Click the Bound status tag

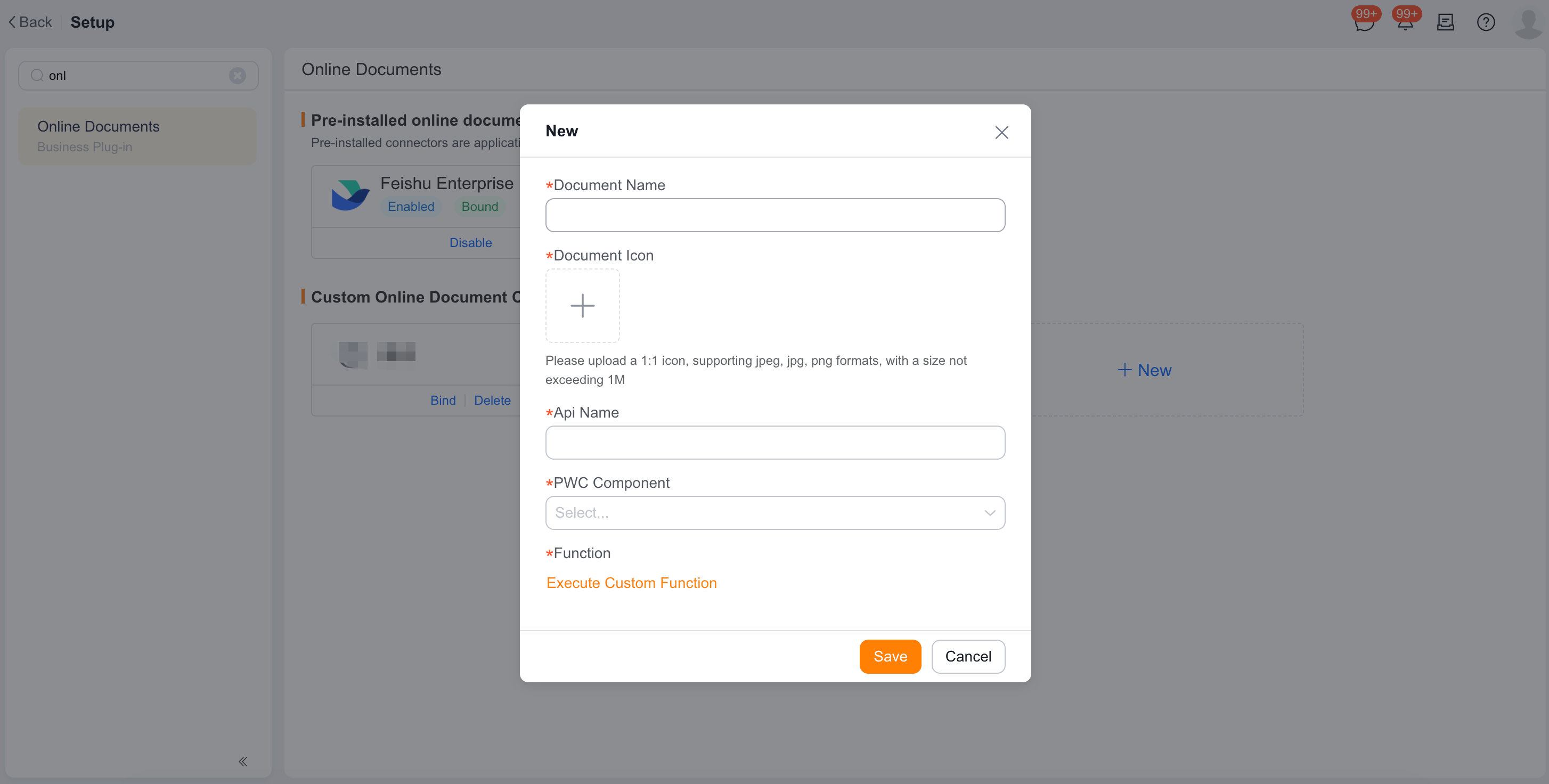[x=479, y=206]
